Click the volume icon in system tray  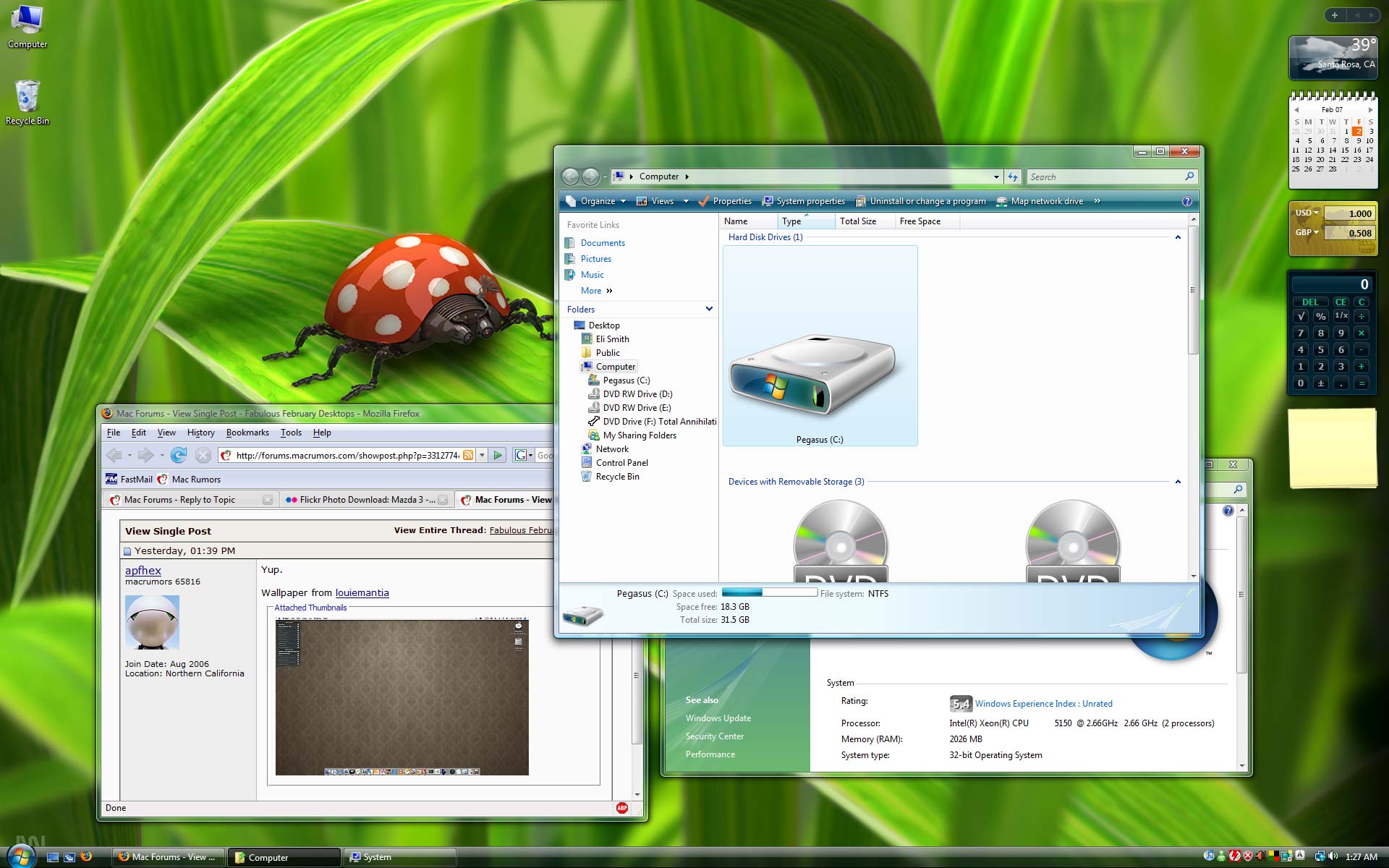pos(1333,856)
